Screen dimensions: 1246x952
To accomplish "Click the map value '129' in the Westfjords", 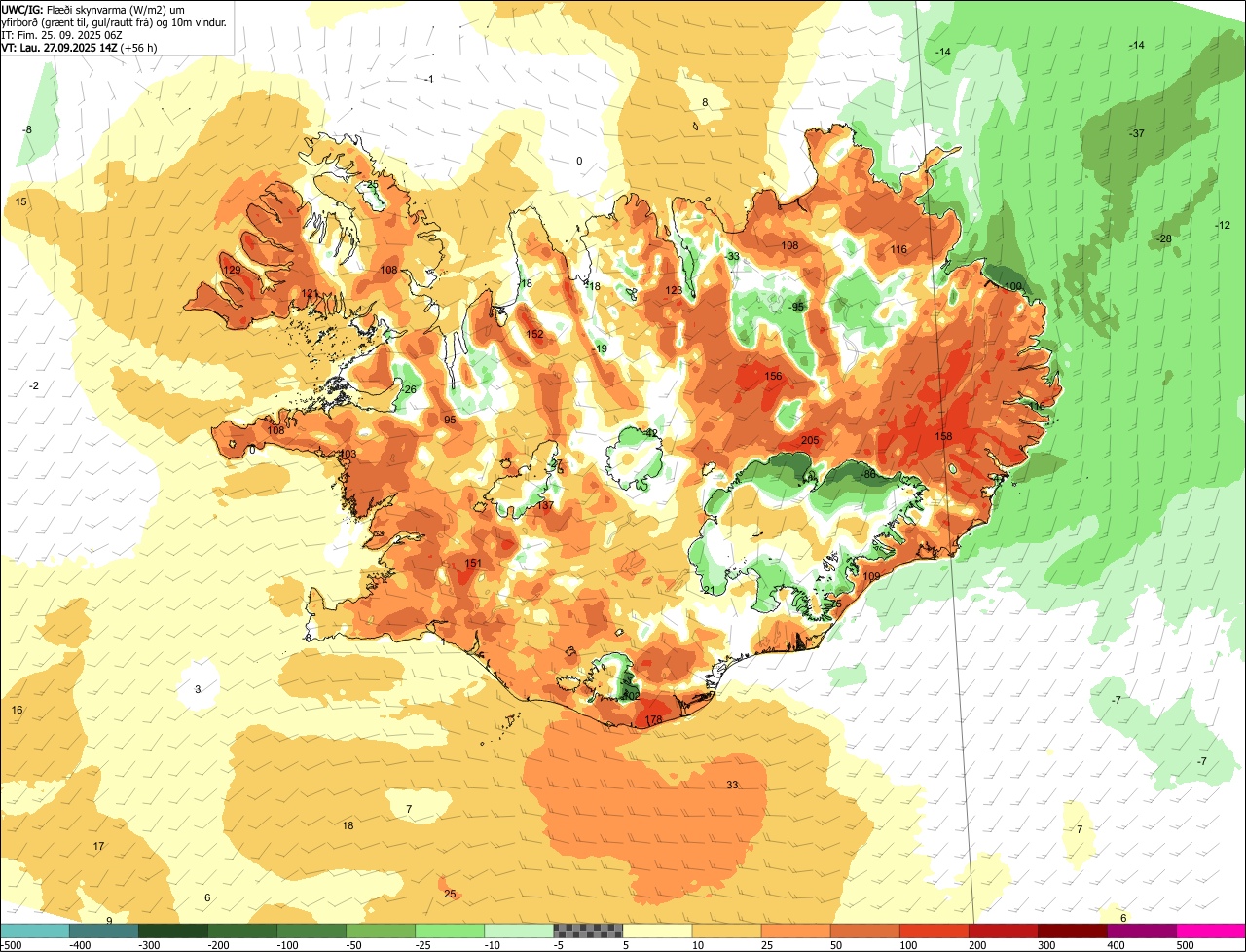I will tap(232, 271).
